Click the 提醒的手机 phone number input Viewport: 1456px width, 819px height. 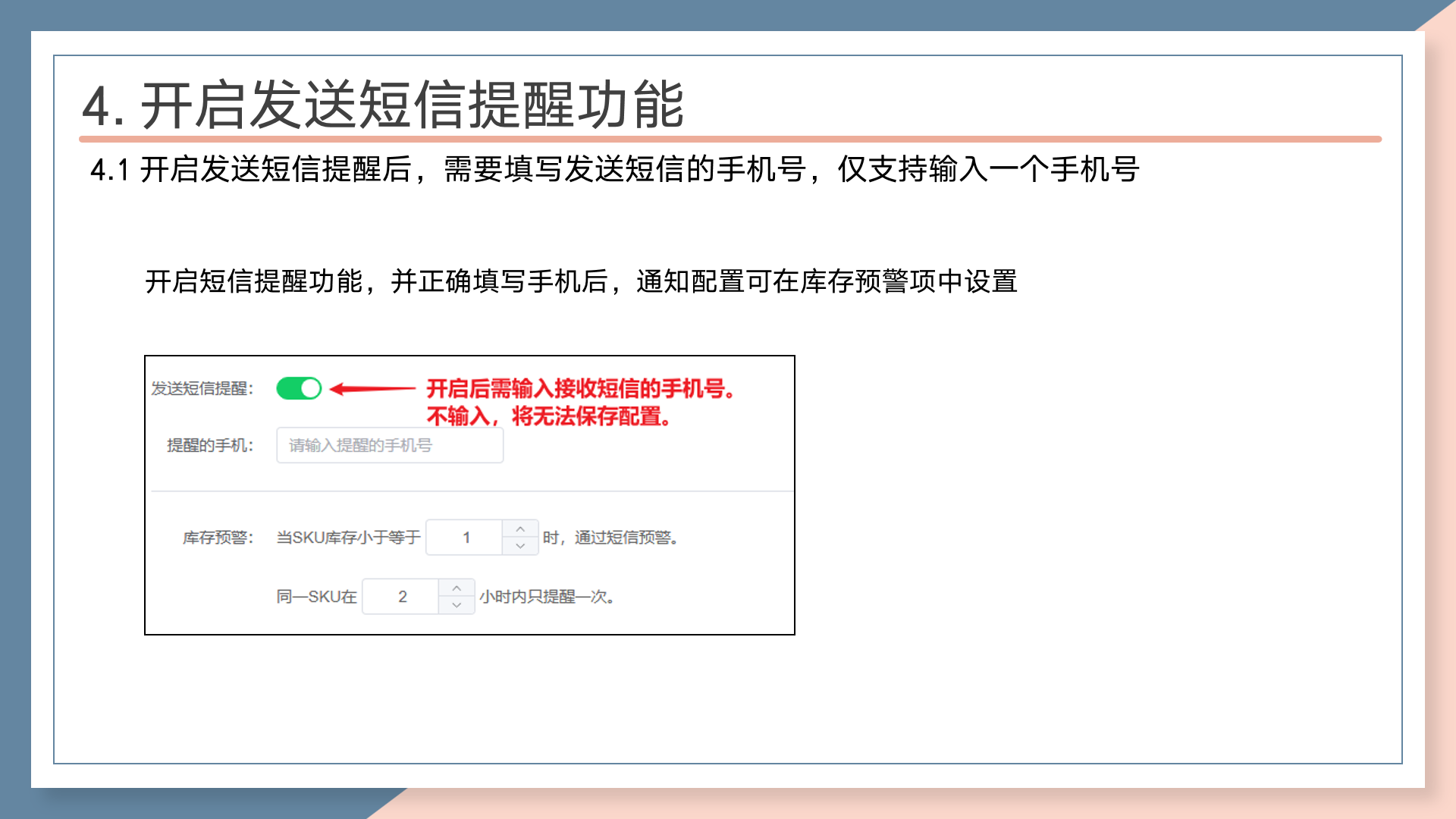(390, 445)
